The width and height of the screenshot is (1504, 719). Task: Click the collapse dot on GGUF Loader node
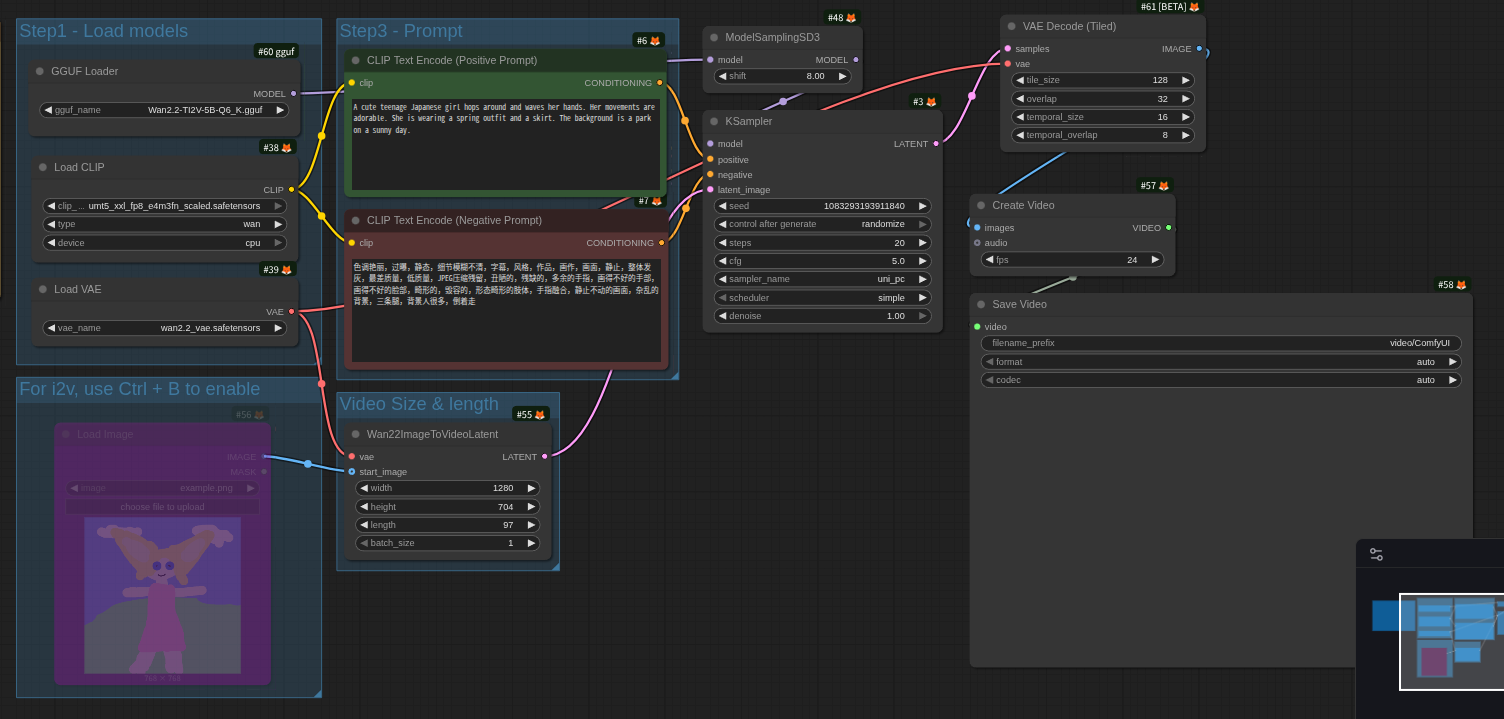[x=40, y=71]
